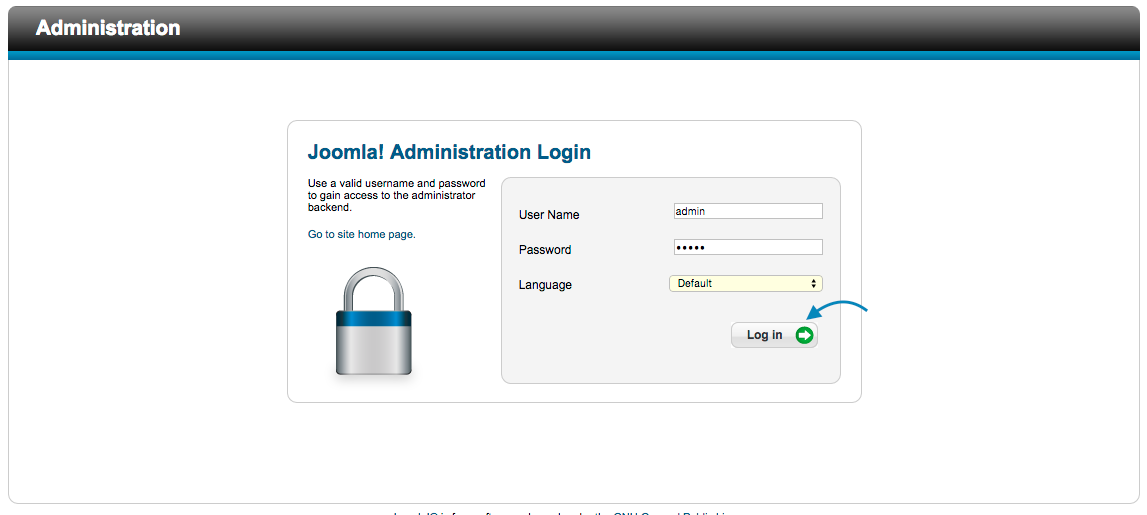Click the User Name label
This screenshot has height=515, width=1147.
549,215
